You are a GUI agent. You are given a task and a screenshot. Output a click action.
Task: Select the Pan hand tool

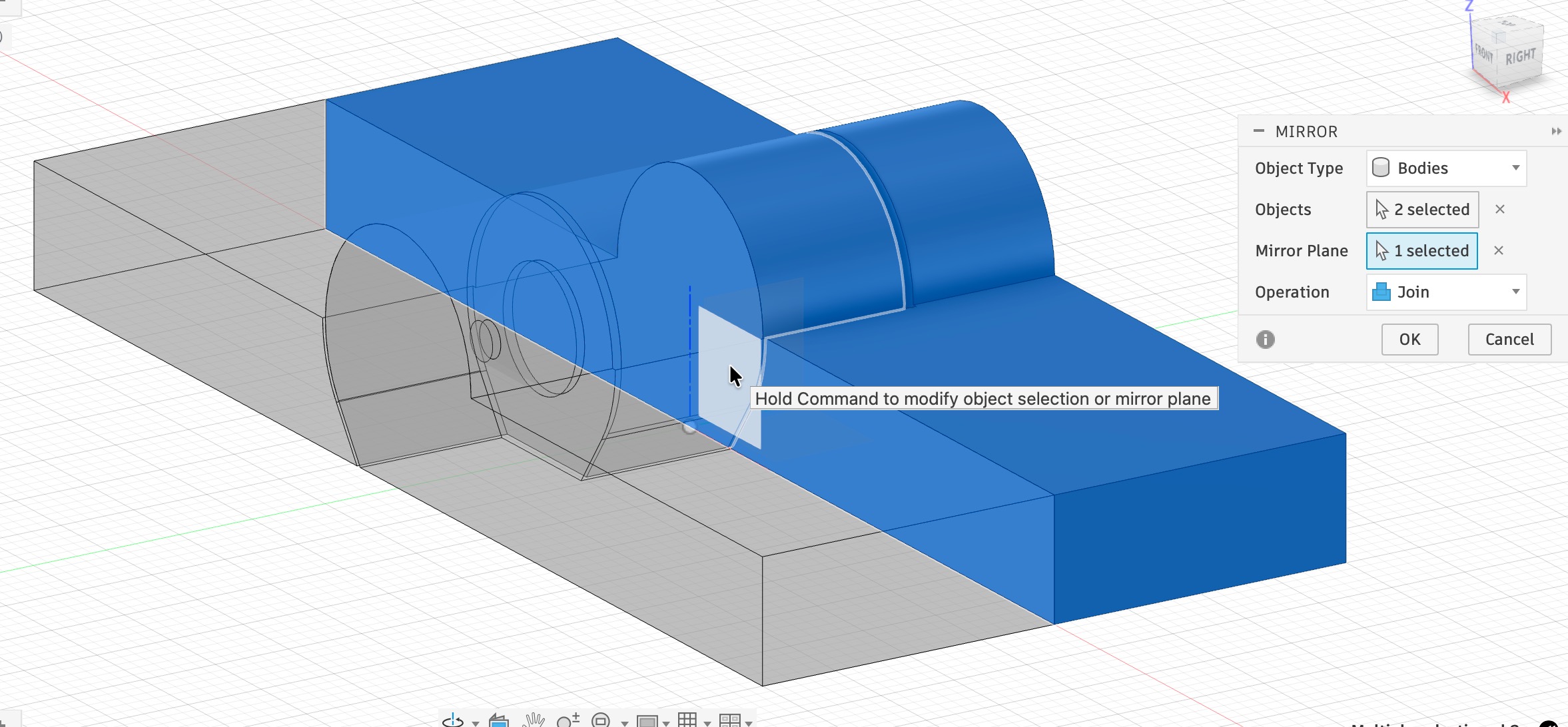coord(534,720)
